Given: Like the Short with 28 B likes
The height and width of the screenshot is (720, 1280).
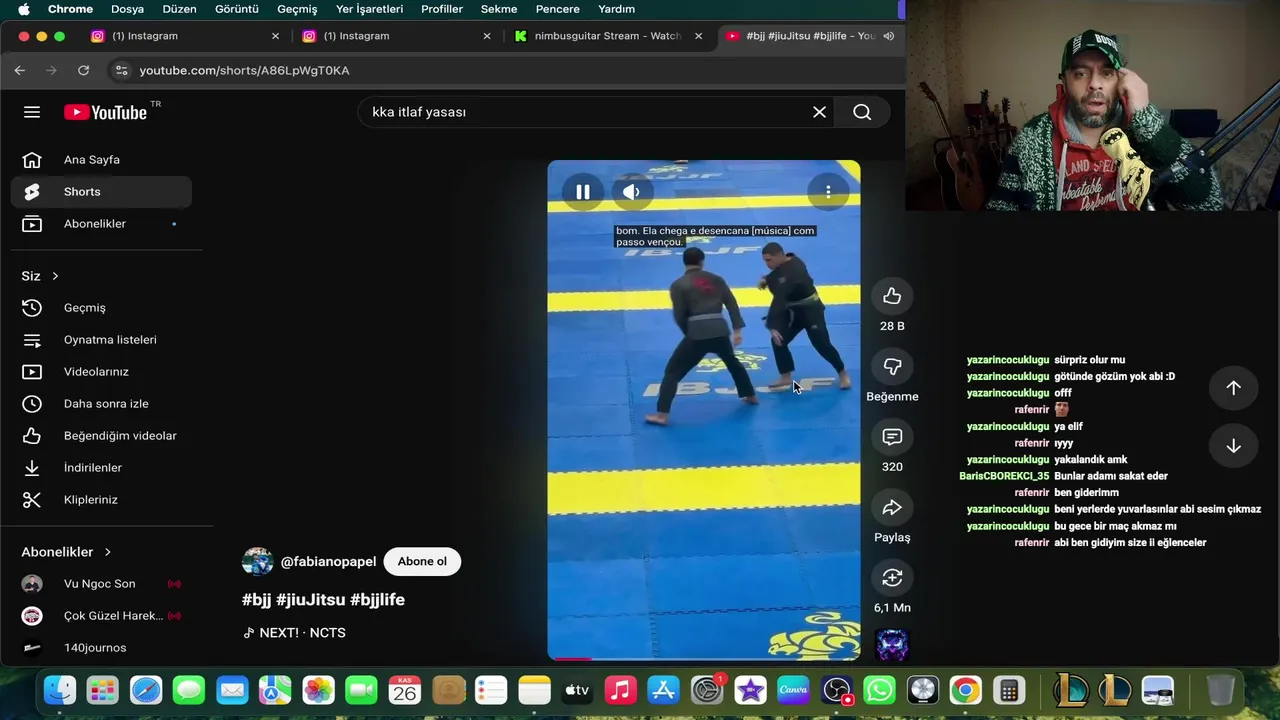Looking at the screenshot, I should click(x=892, y=296).
